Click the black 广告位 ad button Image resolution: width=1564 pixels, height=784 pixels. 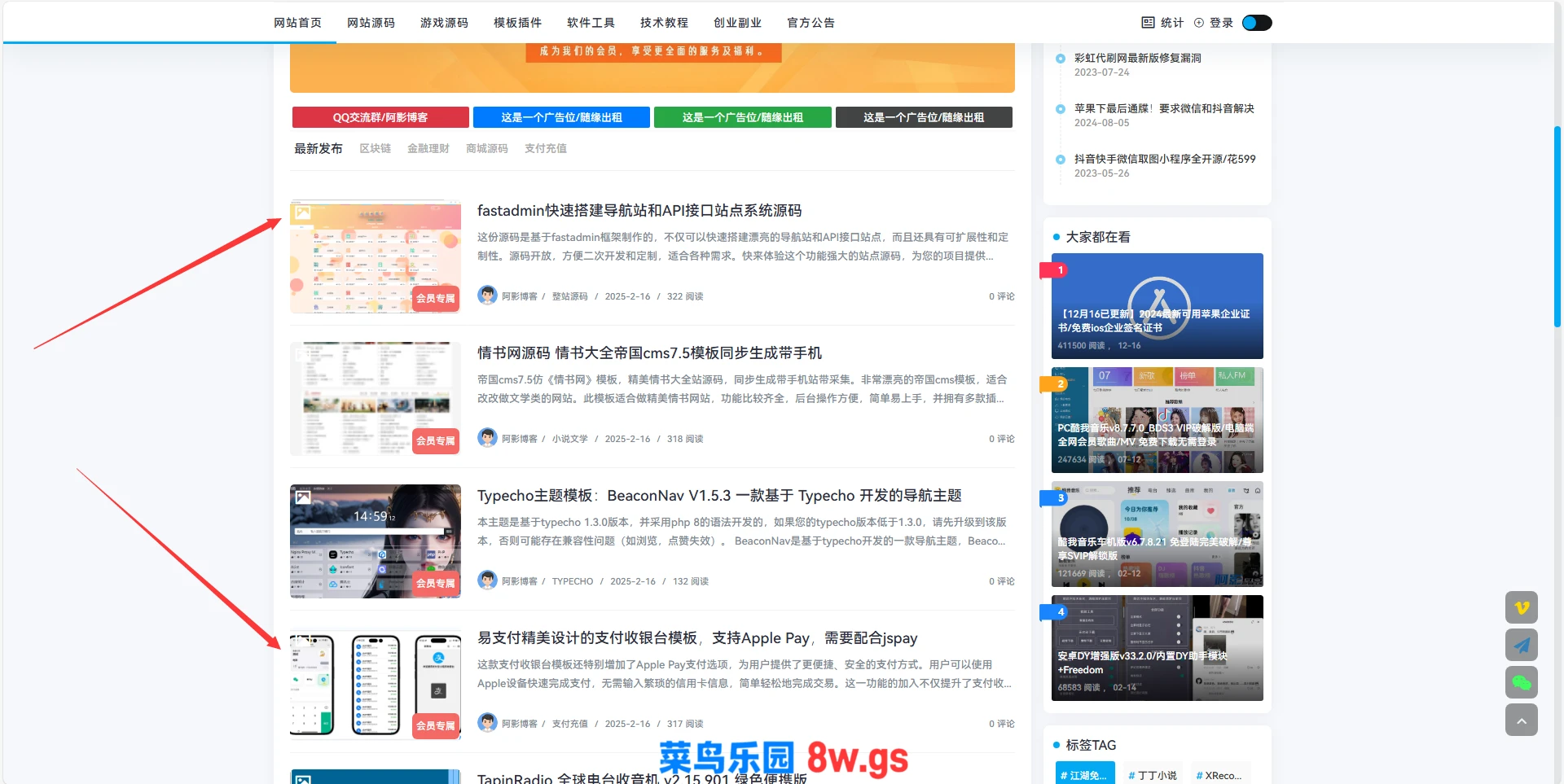(x=924, y=117)
